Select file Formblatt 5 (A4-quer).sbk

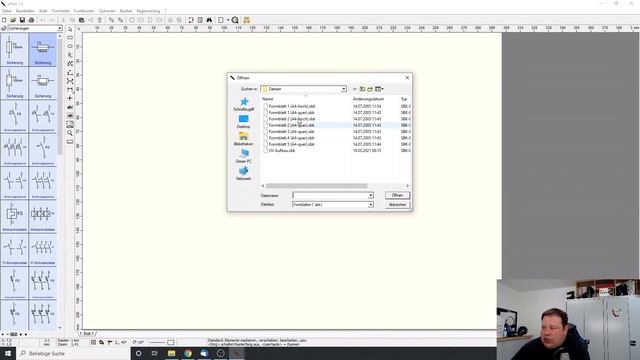[x=291, y=144]
